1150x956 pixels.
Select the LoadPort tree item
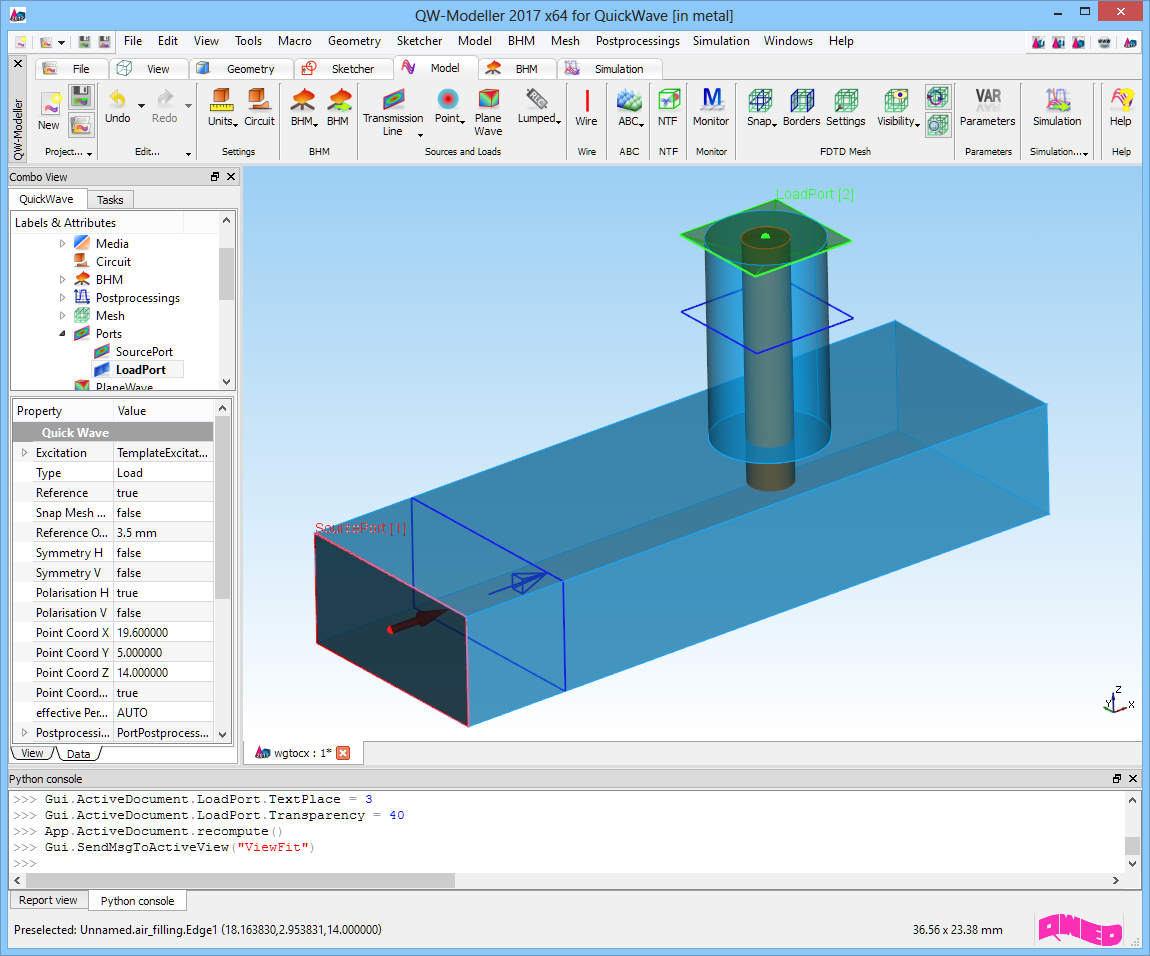click(x=140, y=370)
